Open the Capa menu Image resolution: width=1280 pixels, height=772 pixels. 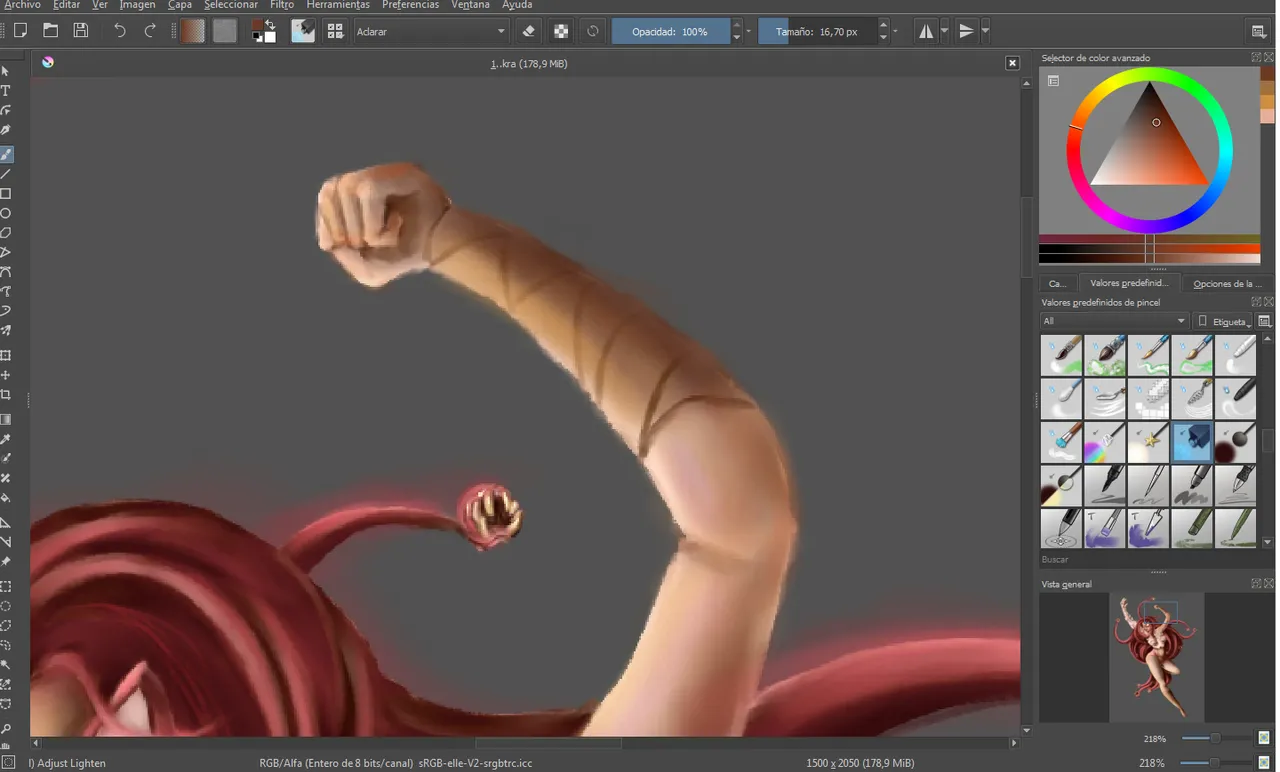tap(180, 5)
